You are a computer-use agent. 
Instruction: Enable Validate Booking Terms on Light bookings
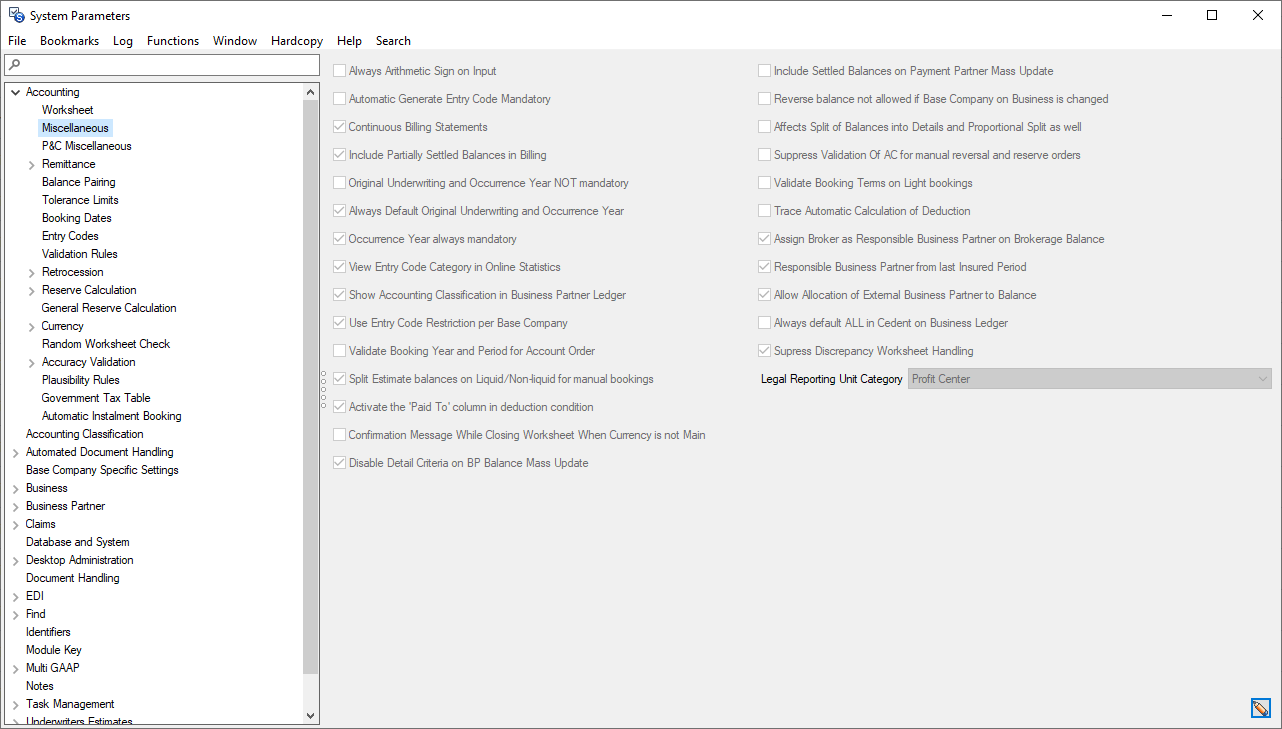click(764, 183)
